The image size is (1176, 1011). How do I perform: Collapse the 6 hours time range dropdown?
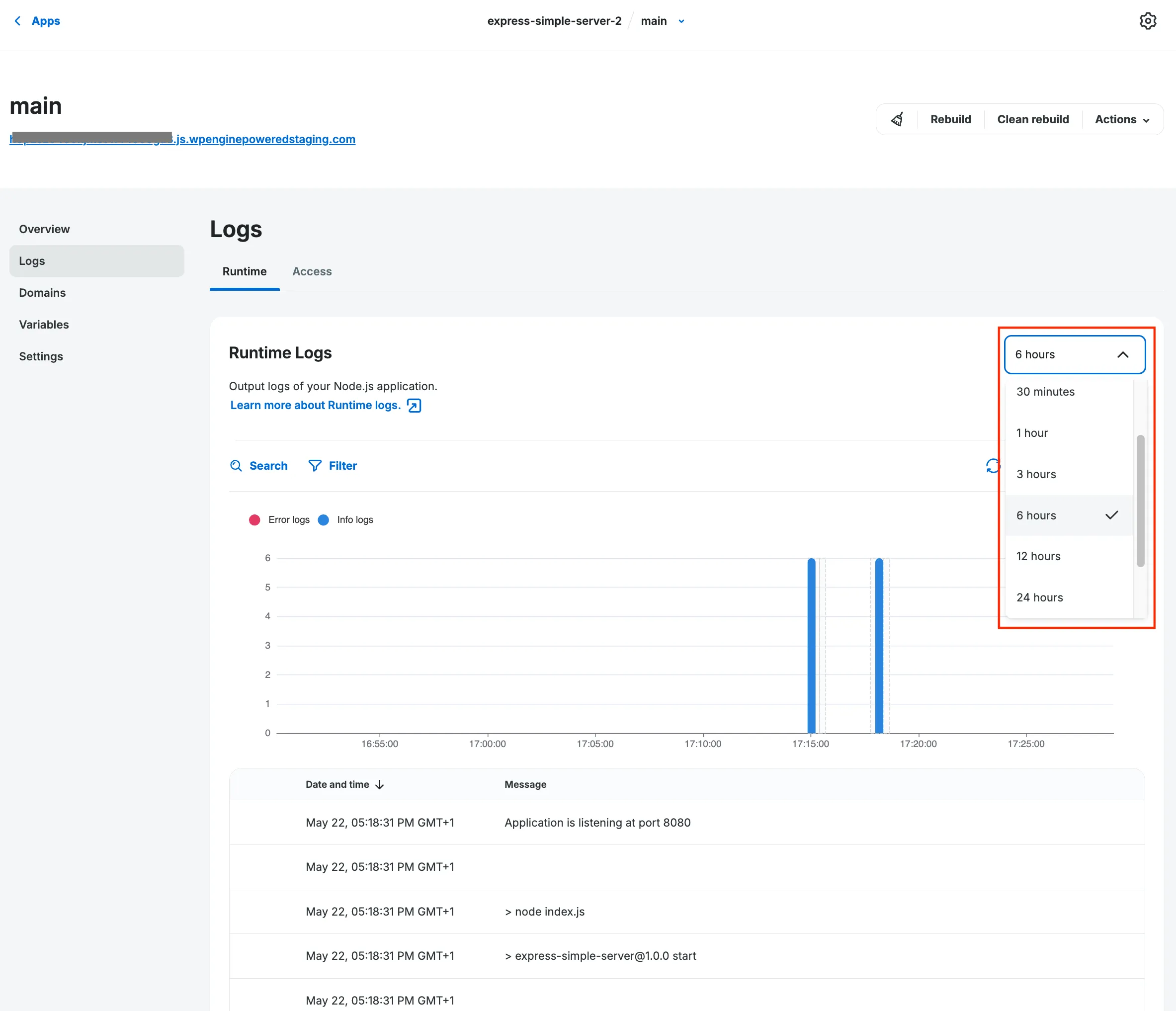tap(1123, 354)
